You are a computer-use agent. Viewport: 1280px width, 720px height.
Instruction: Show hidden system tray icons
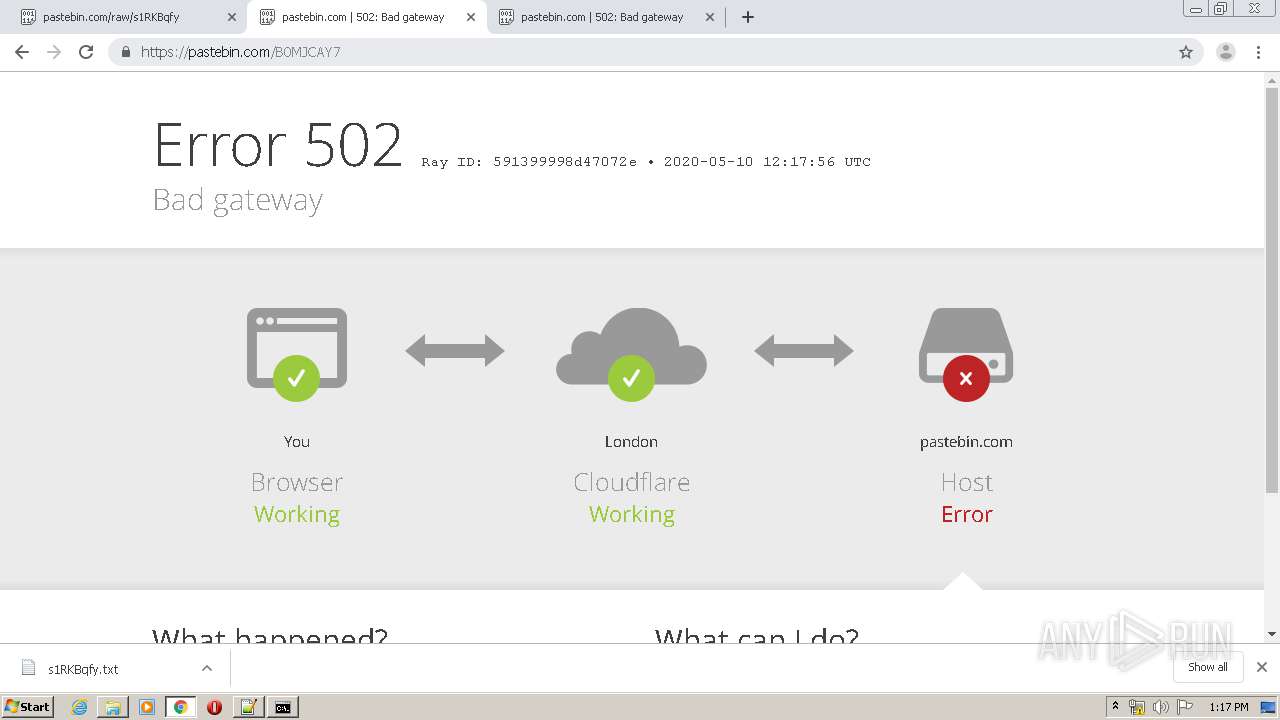point(1115,707)
